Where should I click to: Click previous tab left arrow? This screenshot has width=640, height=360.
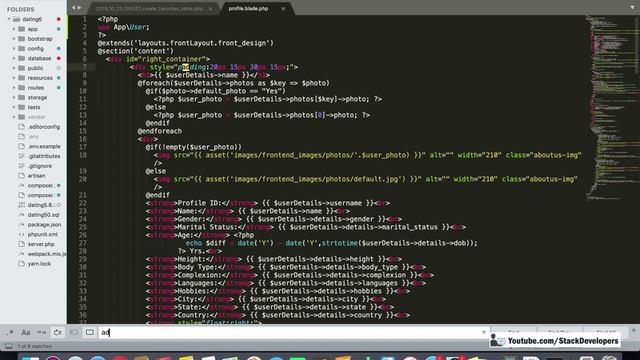tap(73, 8)
